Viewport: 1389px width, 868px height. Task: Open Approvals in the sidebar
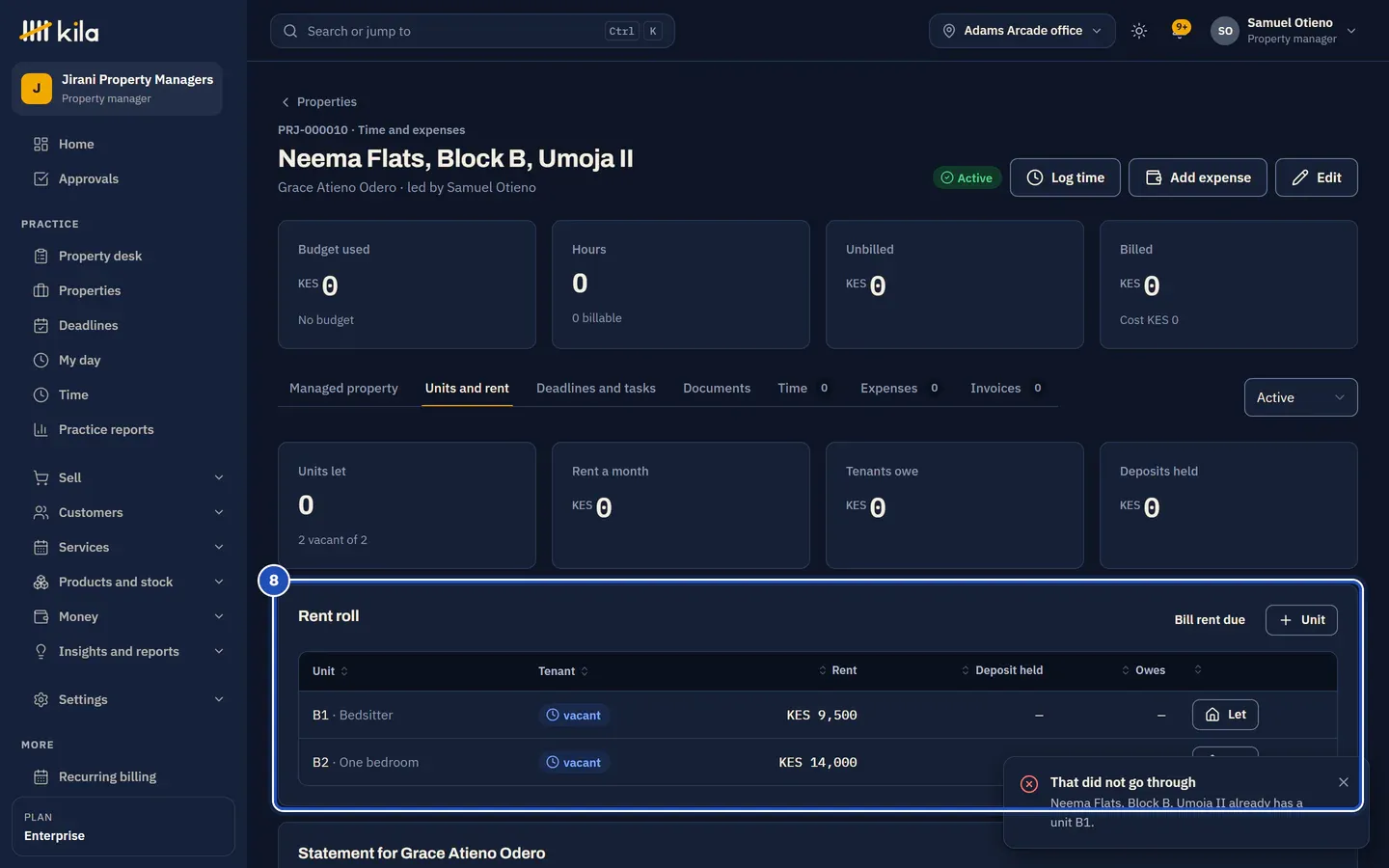[x=123, y=178]
